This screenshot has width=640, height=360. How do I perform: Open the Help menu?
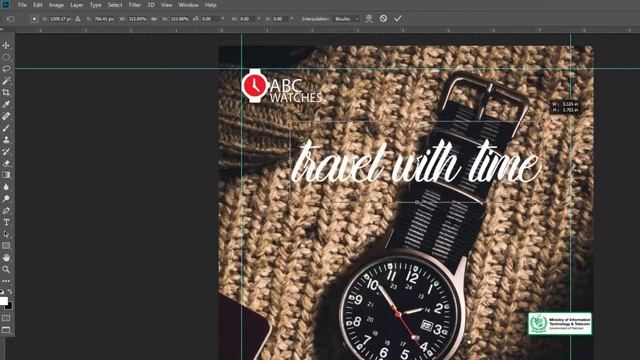point(211,5)
